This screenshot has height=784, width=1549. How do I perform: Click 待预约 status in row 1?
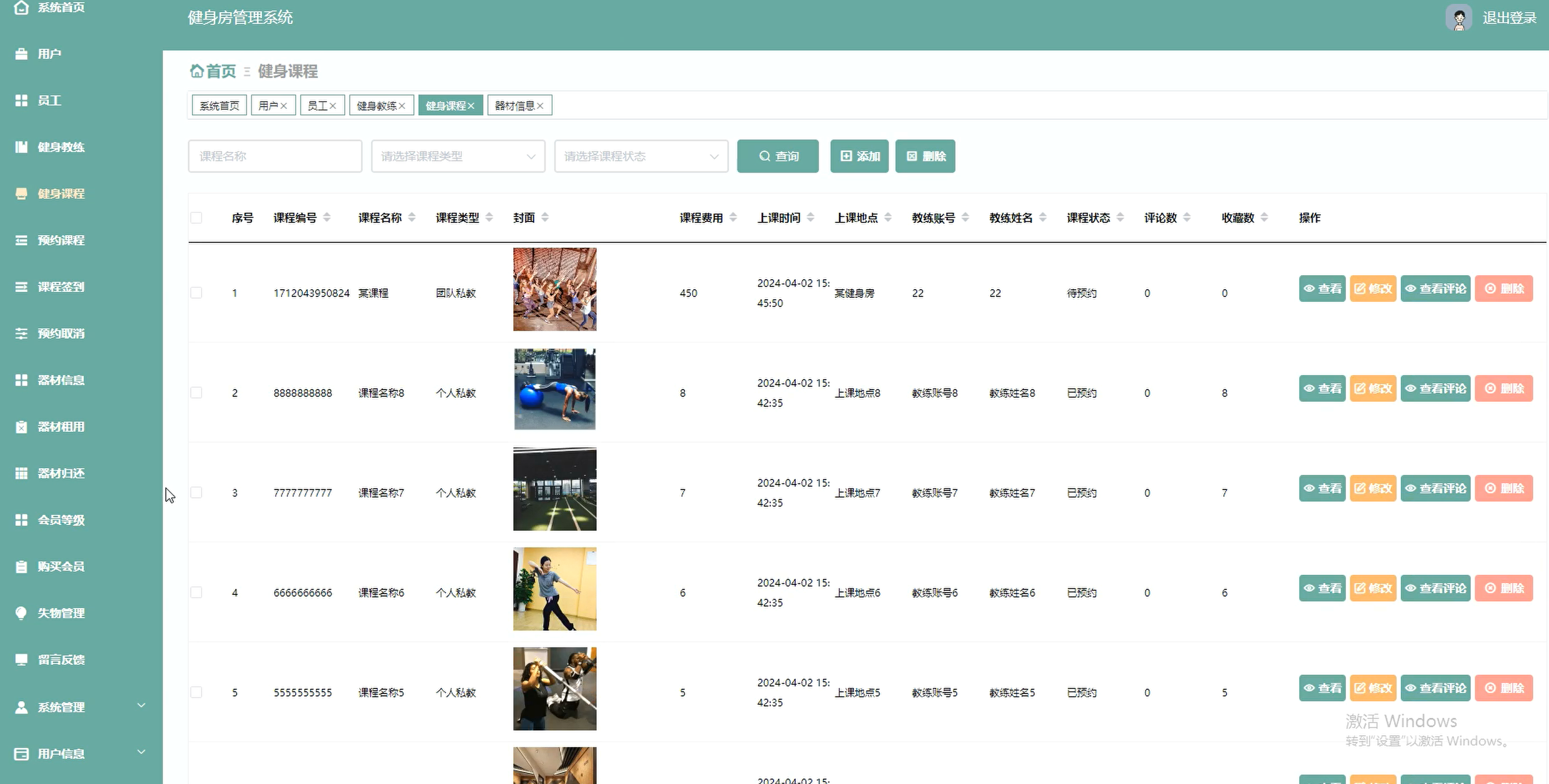click(x=1081, y=293)
